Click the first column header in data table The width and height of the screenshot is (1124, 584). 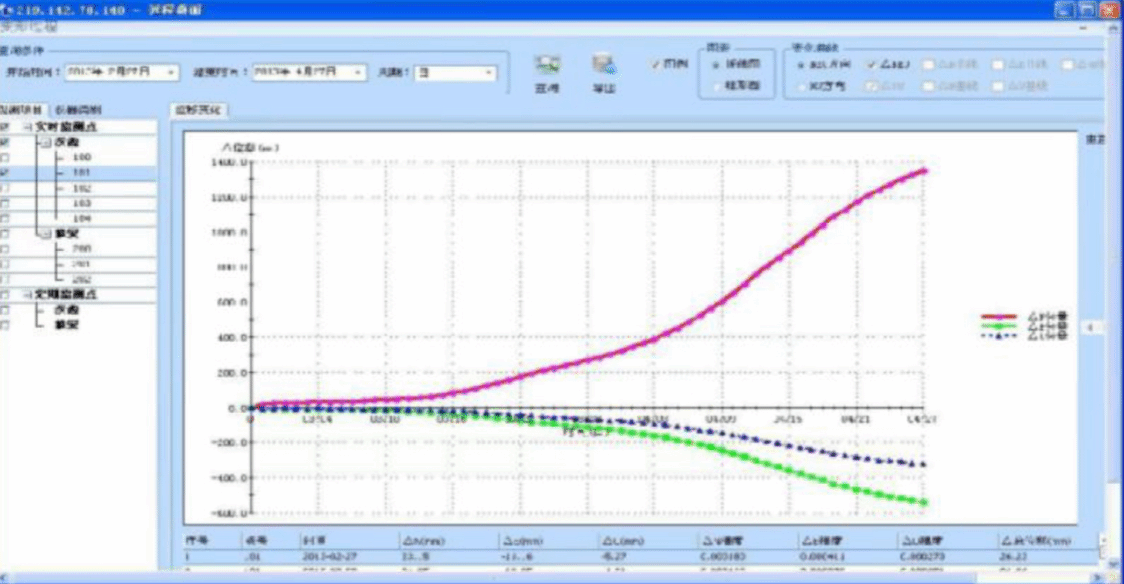197,539
